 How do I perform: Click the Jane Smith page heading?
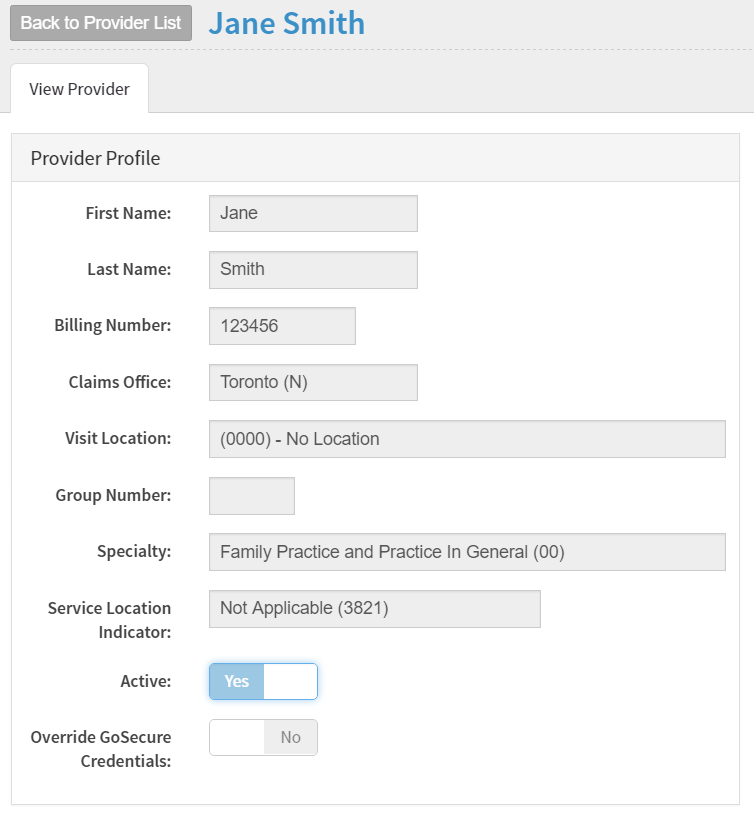(x=286, y=23)
